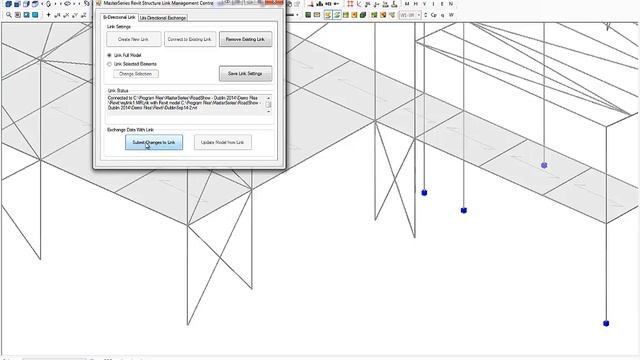Click the Submit Changes to Link button
The height and width of the screenshot is (360, 640).
pyautogui.click(x=154, y=142)
